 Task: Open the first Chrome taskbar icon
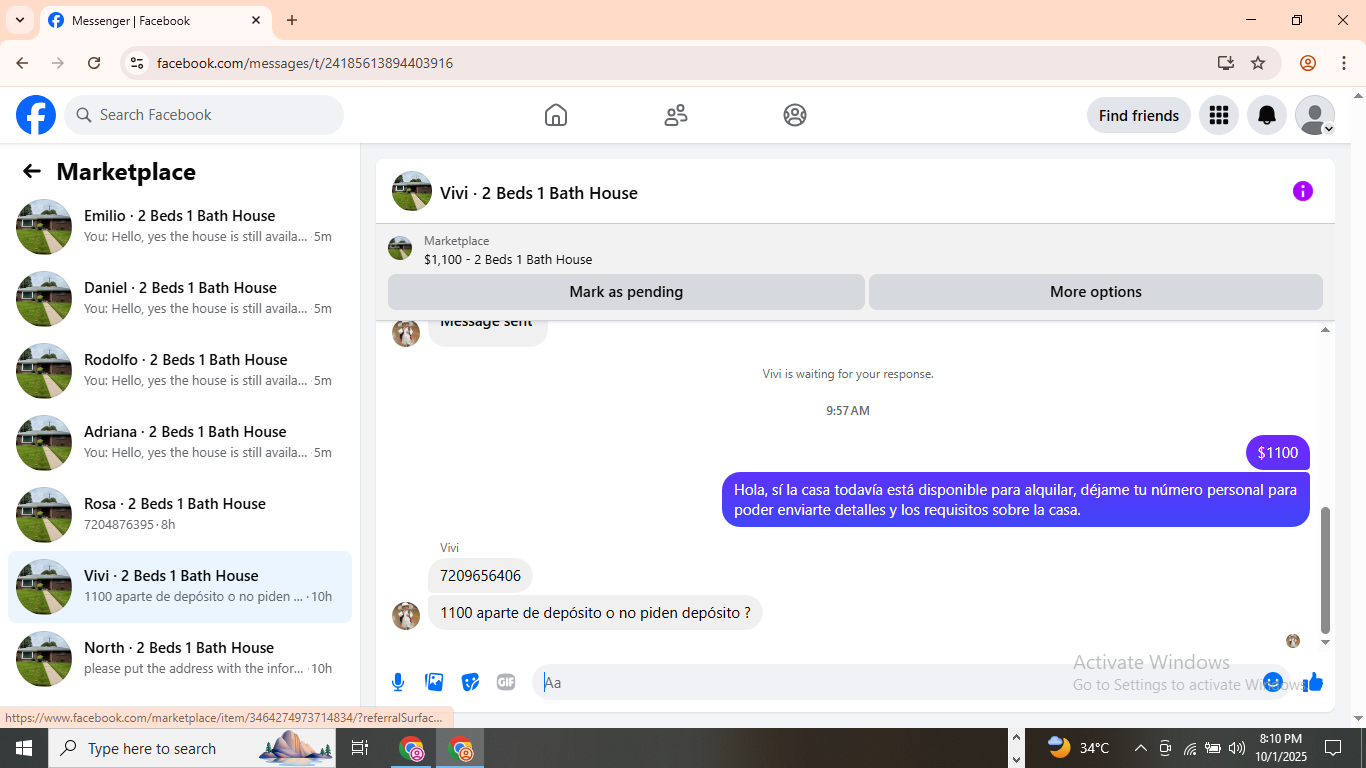[412, 748]
